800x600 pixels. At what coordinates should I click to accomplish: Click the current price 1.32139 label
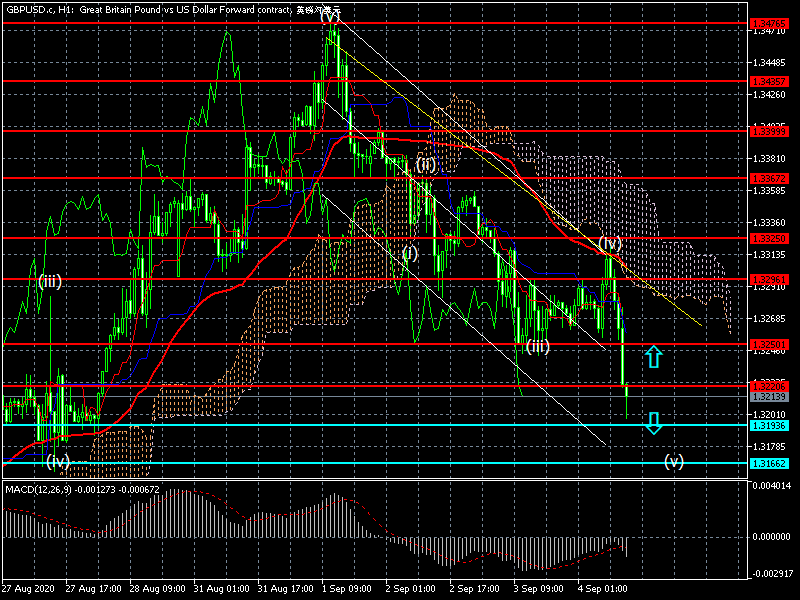(x=768, y=397)
